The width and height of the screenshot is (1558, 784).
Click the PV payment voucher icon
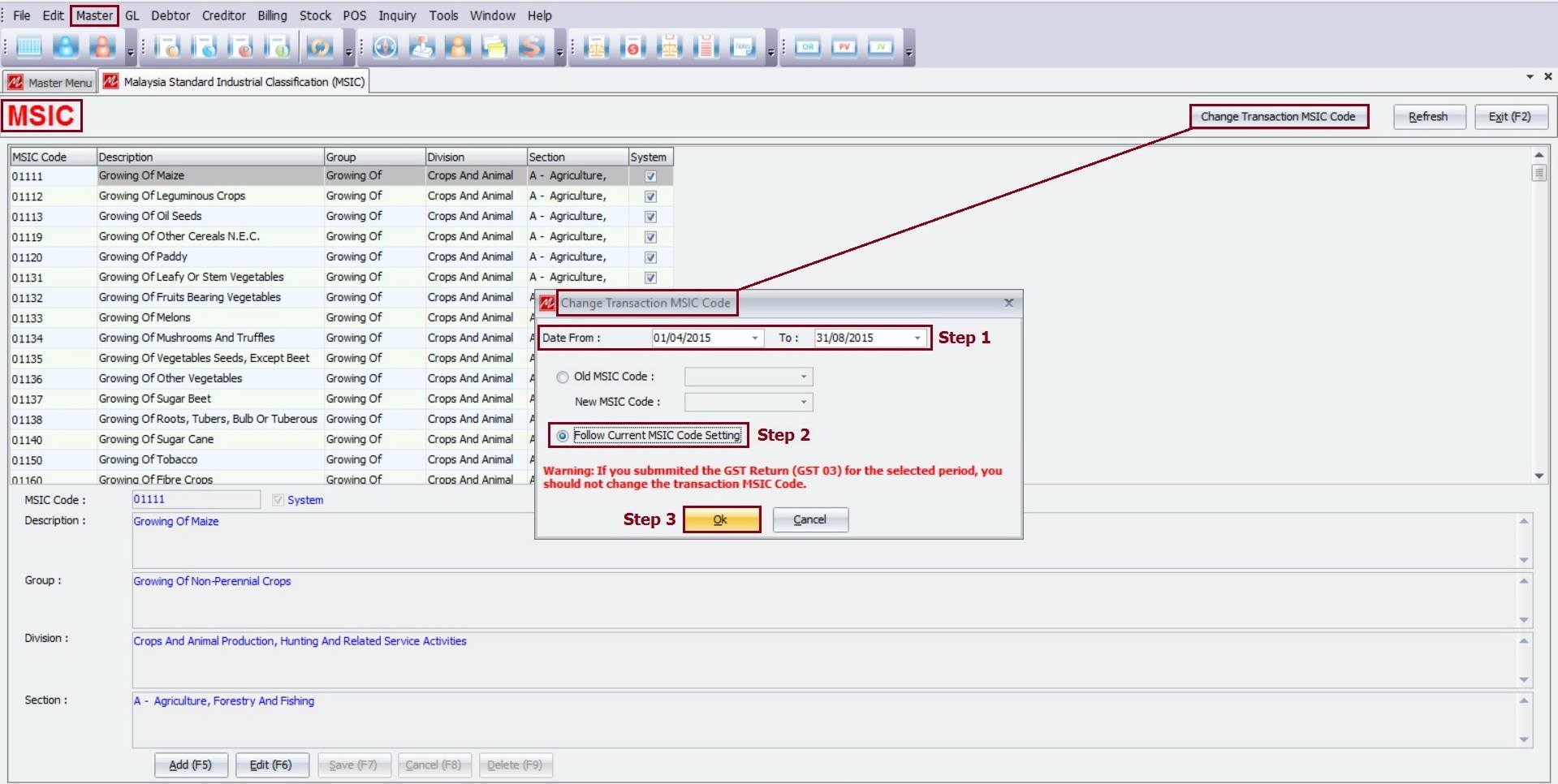[844, 47]
